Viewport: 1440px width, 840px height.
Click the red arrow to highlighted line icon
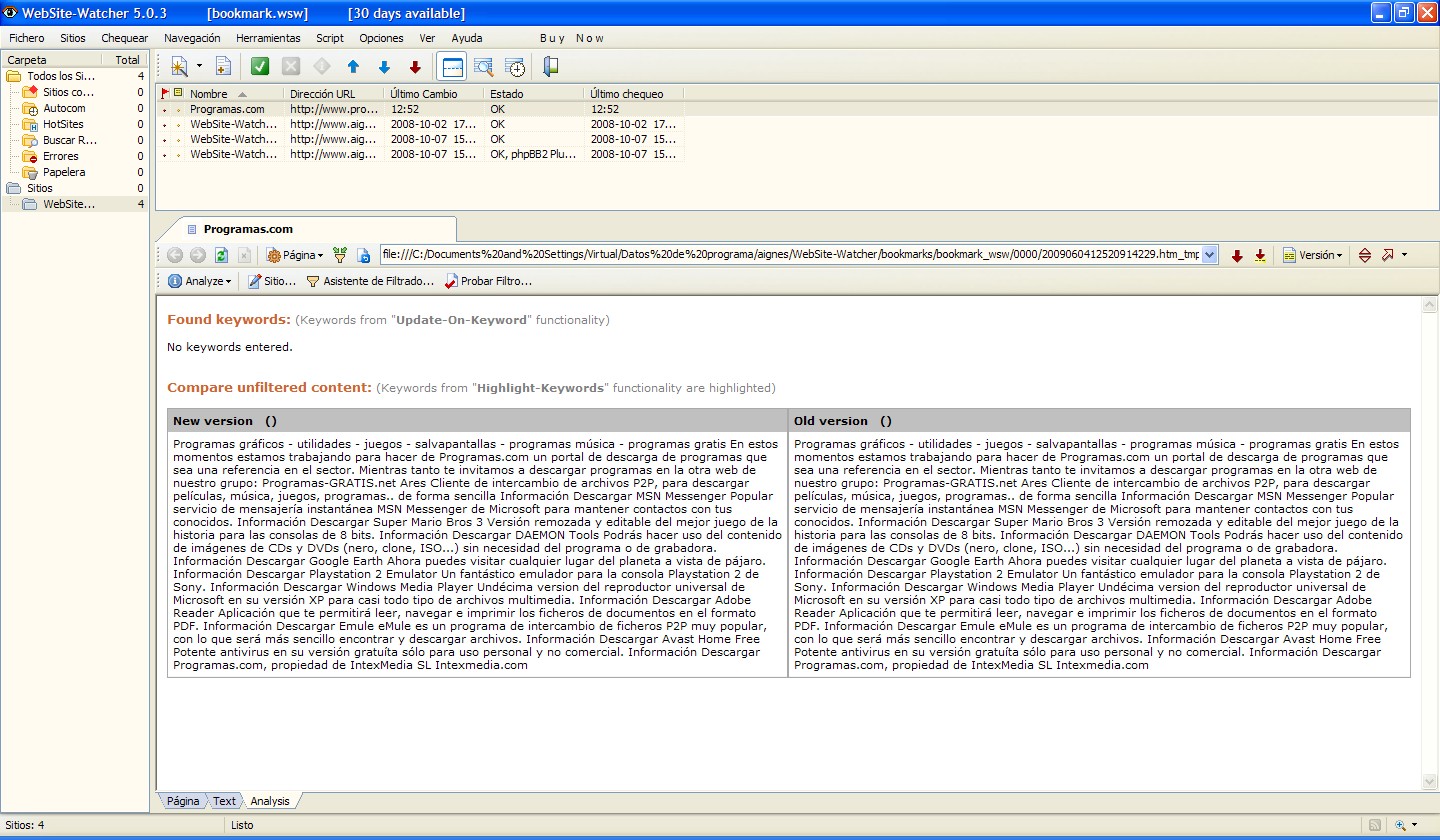(1260, 255)
